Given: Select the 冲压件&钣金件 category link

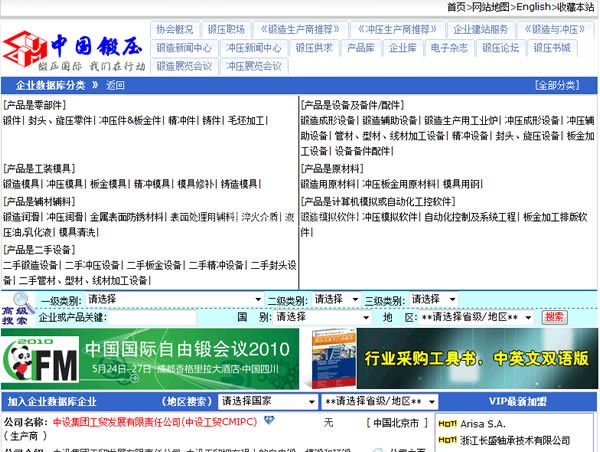Looking at the screenshot, I should coord(130,121).
